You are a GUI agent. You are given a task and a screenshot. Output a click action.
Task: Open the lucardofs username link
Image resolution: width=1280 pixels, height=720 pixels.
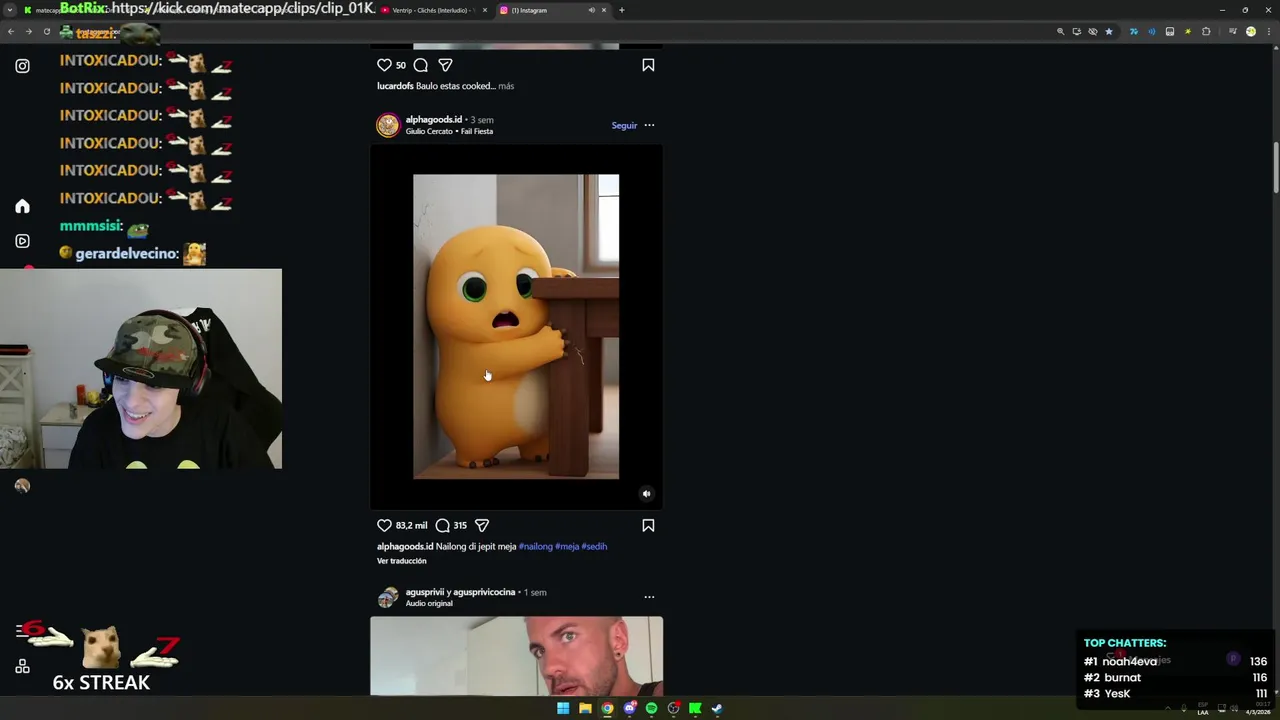(395, 86)
